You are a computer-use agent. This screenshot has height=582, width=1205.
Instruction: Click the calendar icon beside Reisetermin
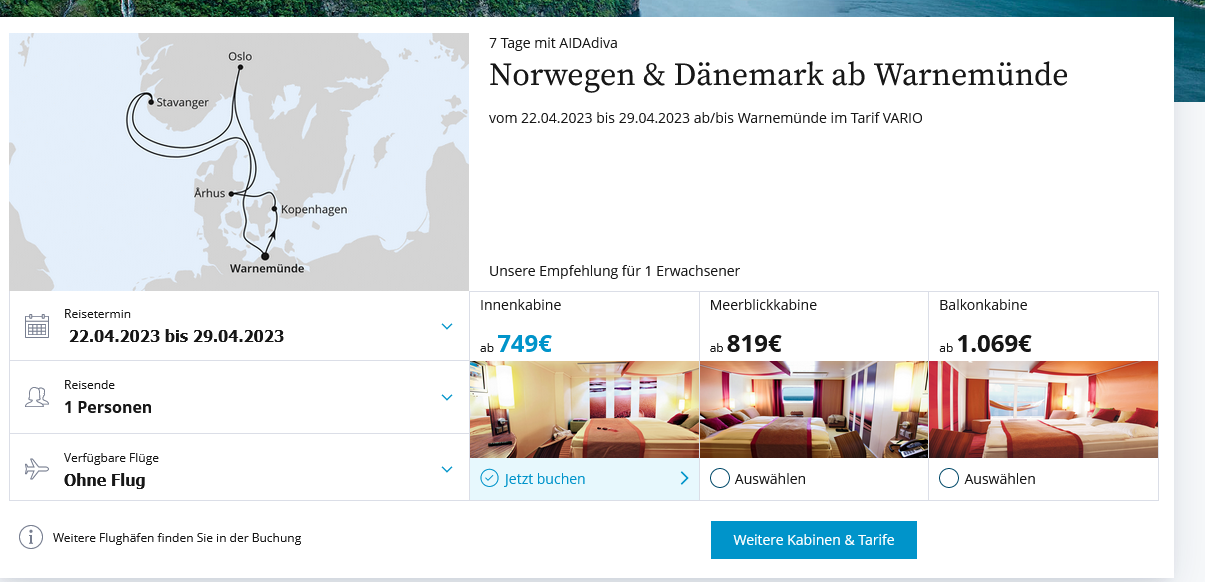click(x=37, y=326)
